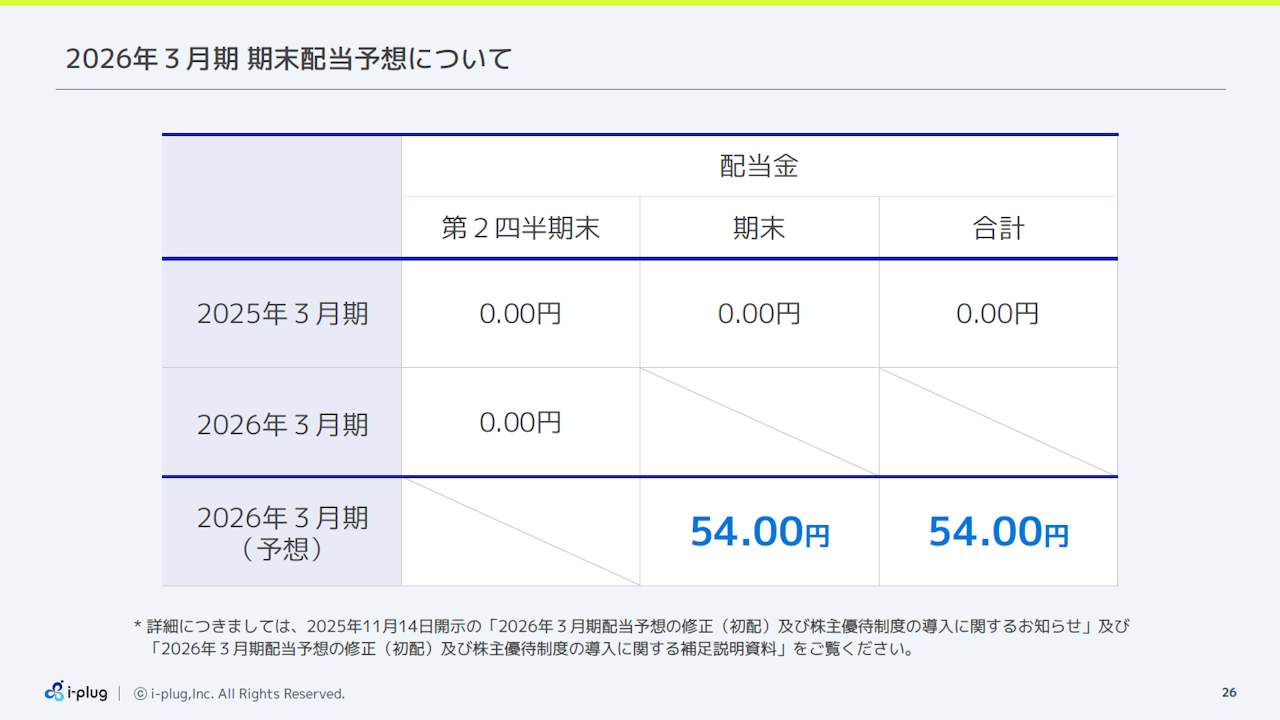Select the 0.00円 cell for 2025年3月期 second quarter
1280x720 pixels.
(520, 312)
